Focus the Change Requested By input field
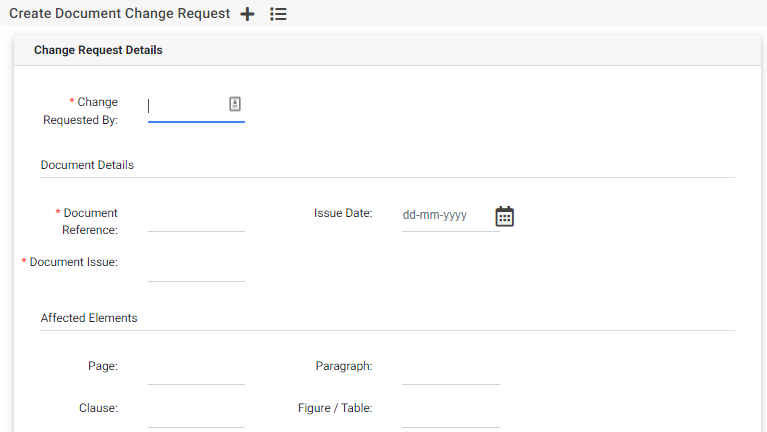Viewport: 767px width, 432px height. pyautogui.click(x=187, y=106)
